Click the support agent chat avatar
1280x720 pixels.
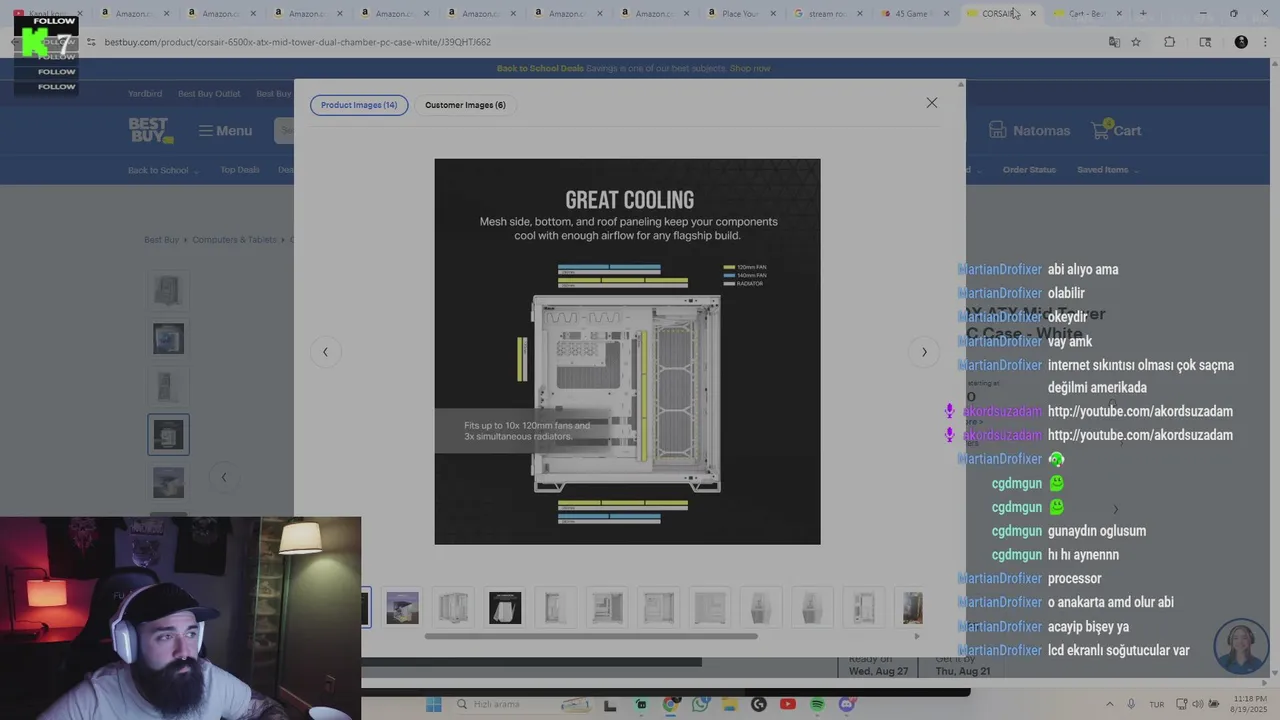coord(1241,647)
